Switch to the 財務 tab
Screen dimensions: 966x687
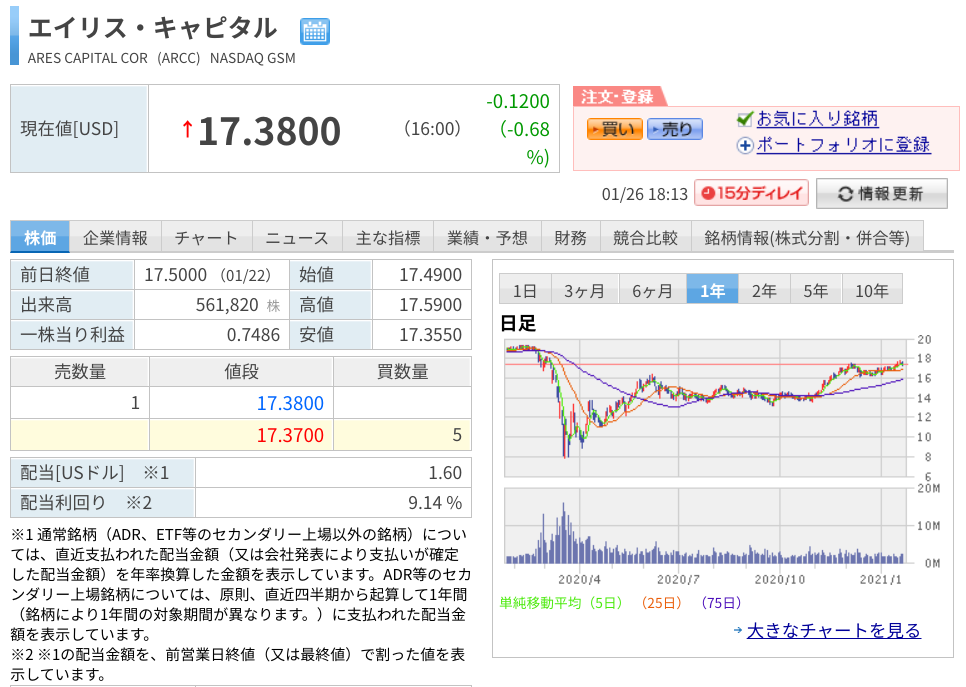click(570, 238)
